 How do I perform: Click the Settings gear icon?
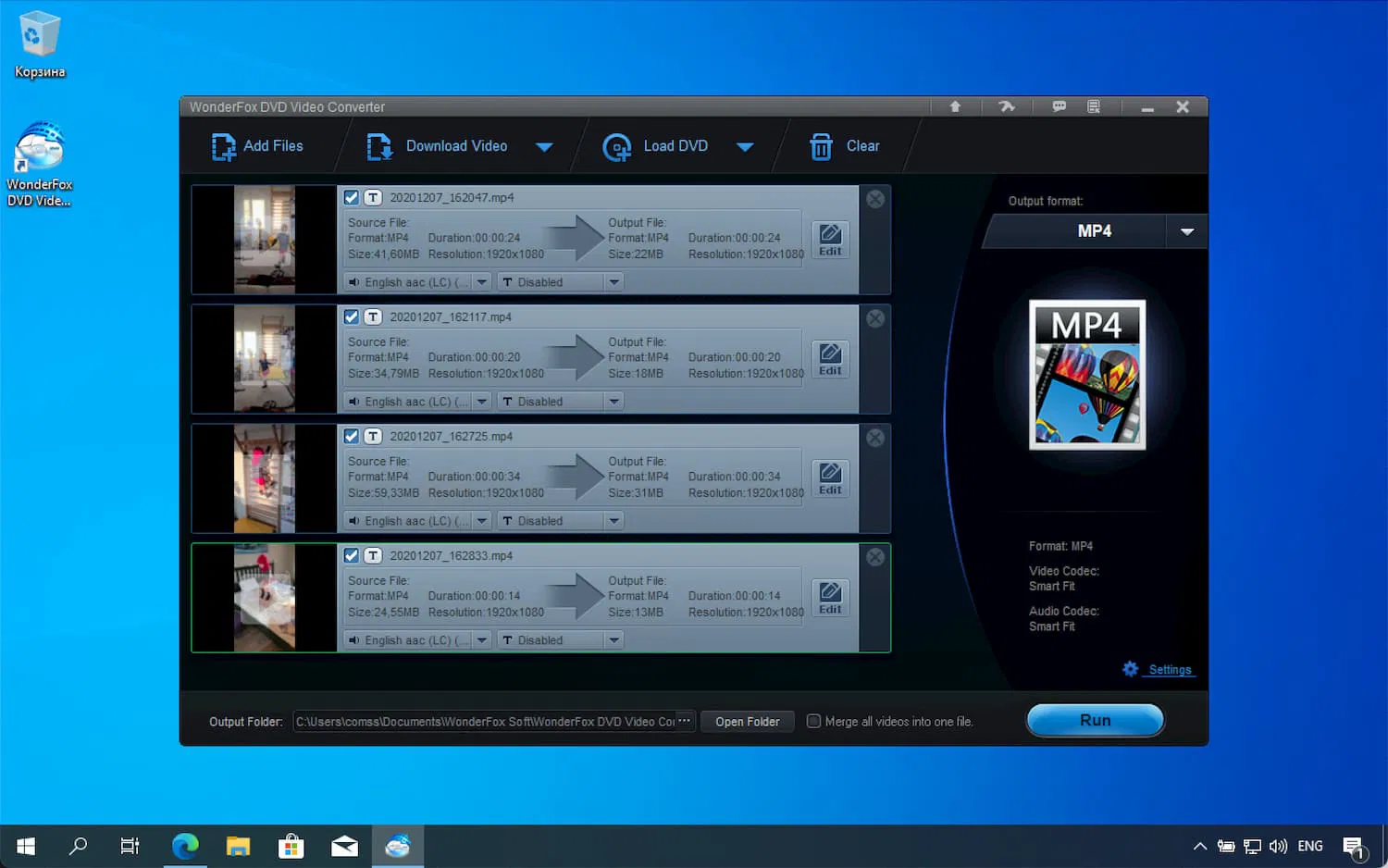(x=1131, y=669)
